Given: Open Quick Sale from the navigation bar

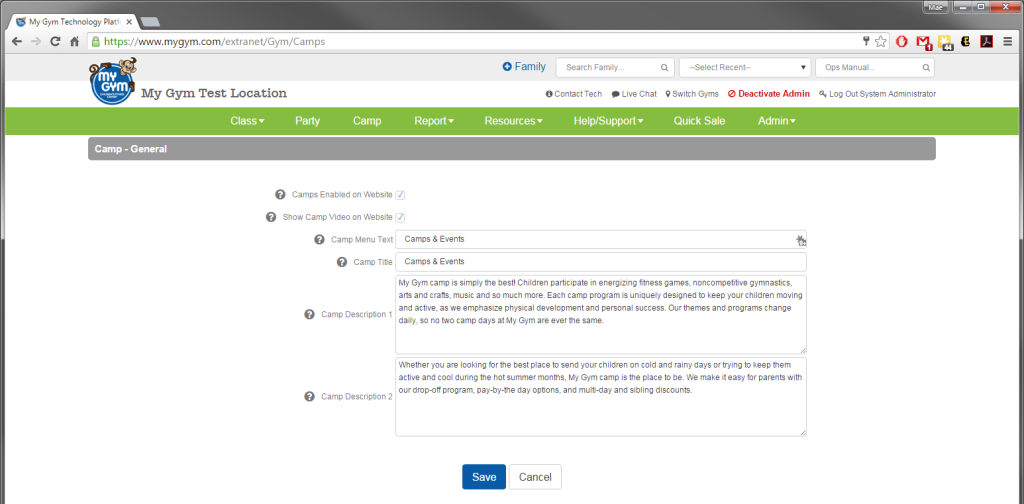Looking at the screenshot, I should pyautogui.click(x=699, y=121).
